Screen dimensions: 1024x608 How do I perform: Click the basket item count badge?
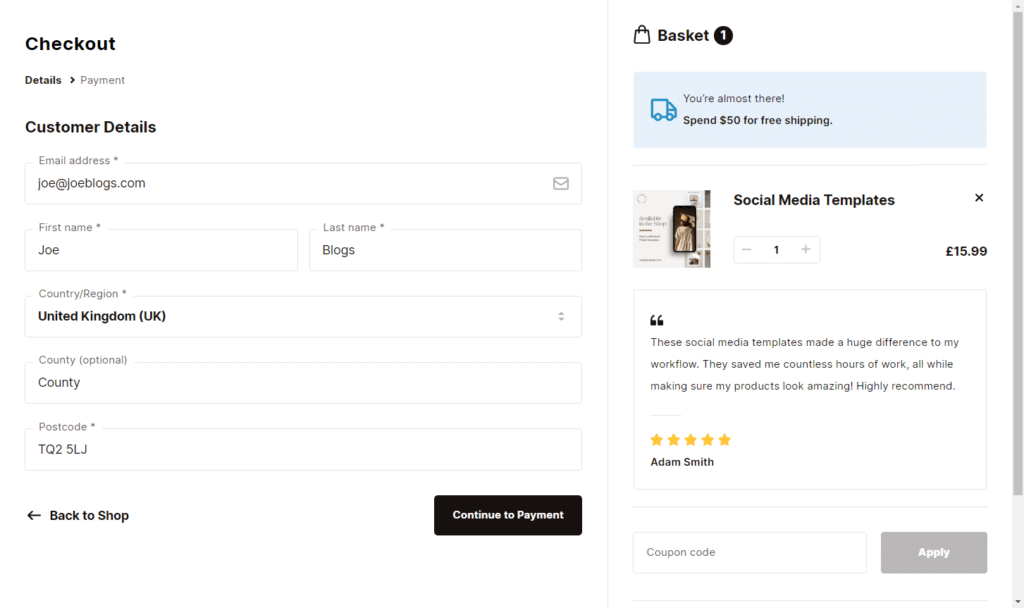pyautogui.click(x=723, y=34)
